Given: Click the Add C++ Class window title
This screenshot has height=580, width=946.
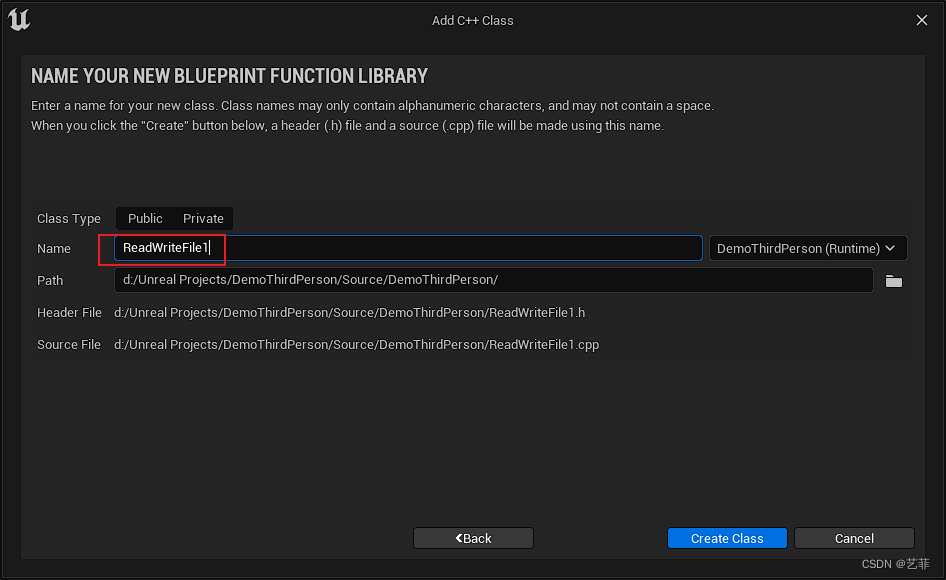Looking at the screenshot, I should [x=472, y=21].
